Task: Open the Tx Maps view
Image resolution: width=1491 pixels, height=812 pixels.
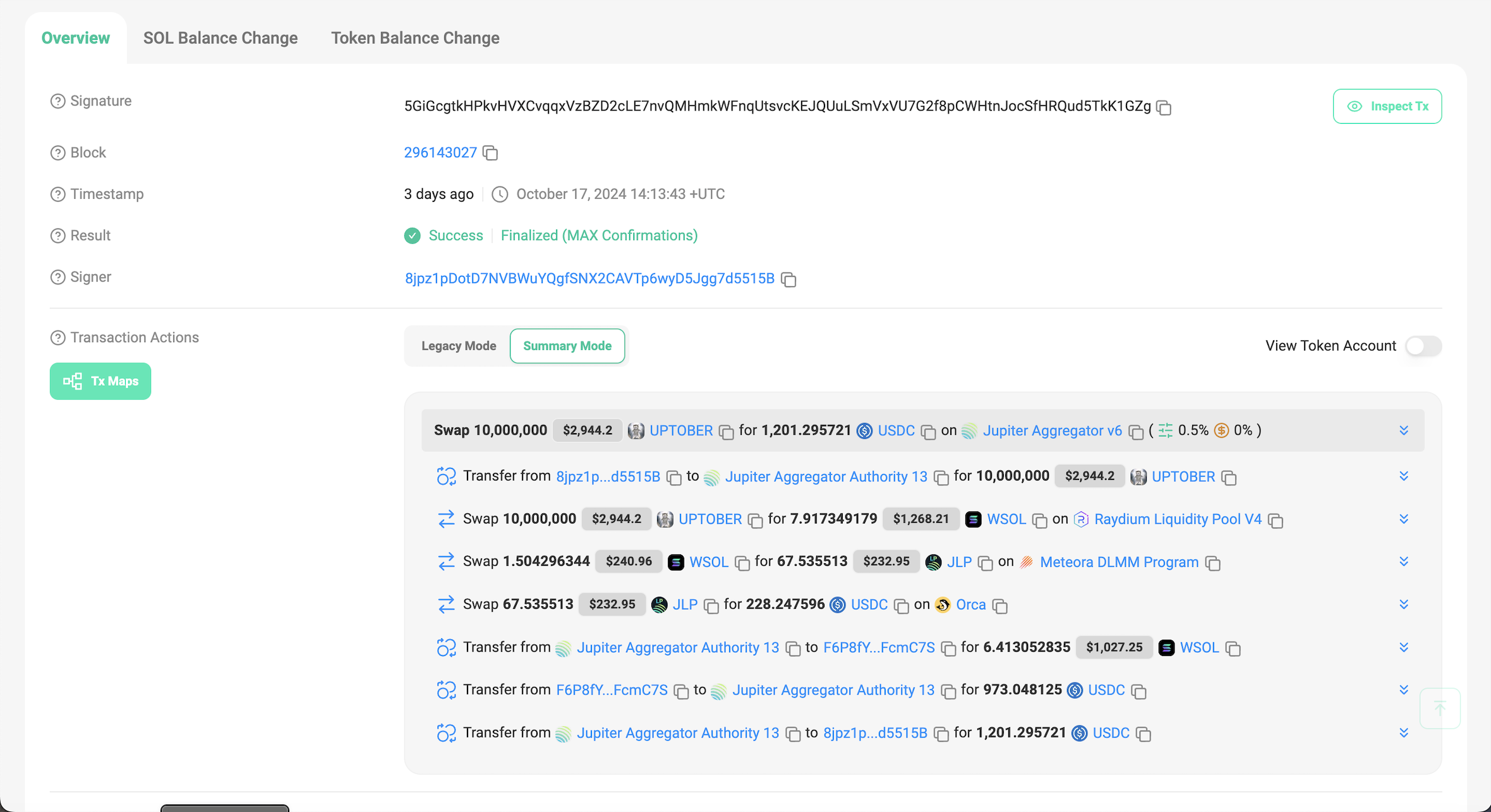Action: pos(100,381)
